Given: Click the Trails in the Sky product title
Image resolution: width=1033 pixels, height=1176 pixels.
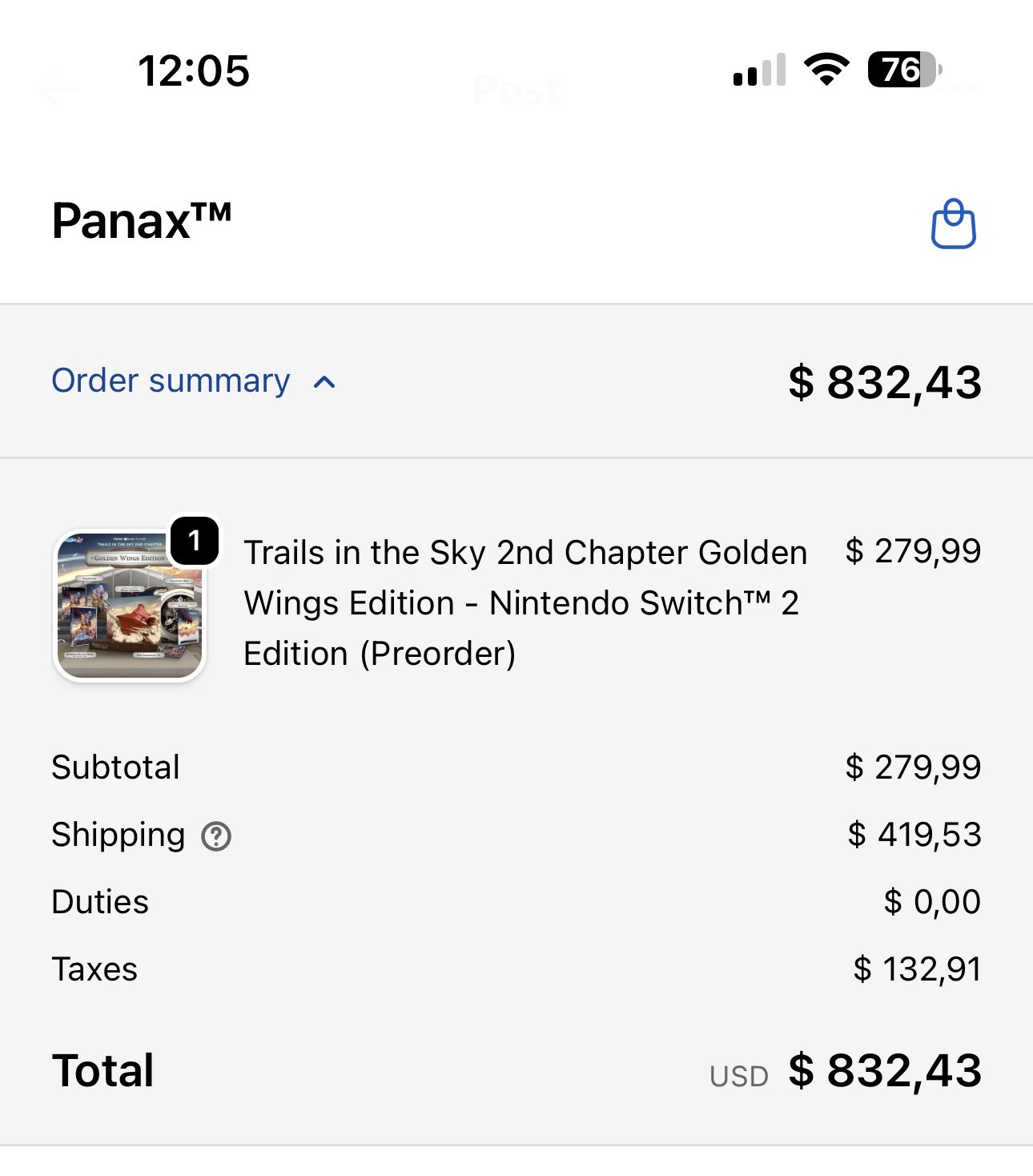Looking at the screenshot, I should coord(525,602).
